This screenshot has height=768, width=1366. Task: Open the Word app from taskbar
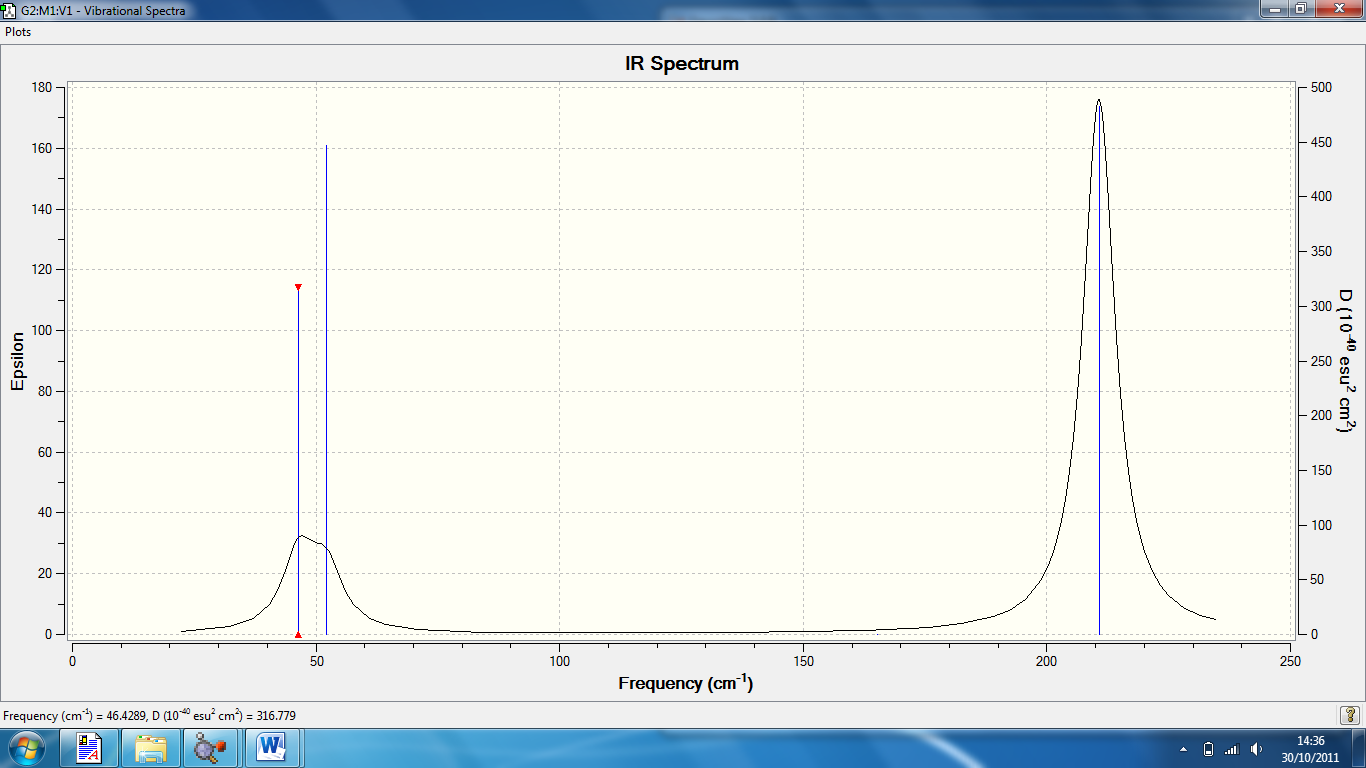[272, 748]
